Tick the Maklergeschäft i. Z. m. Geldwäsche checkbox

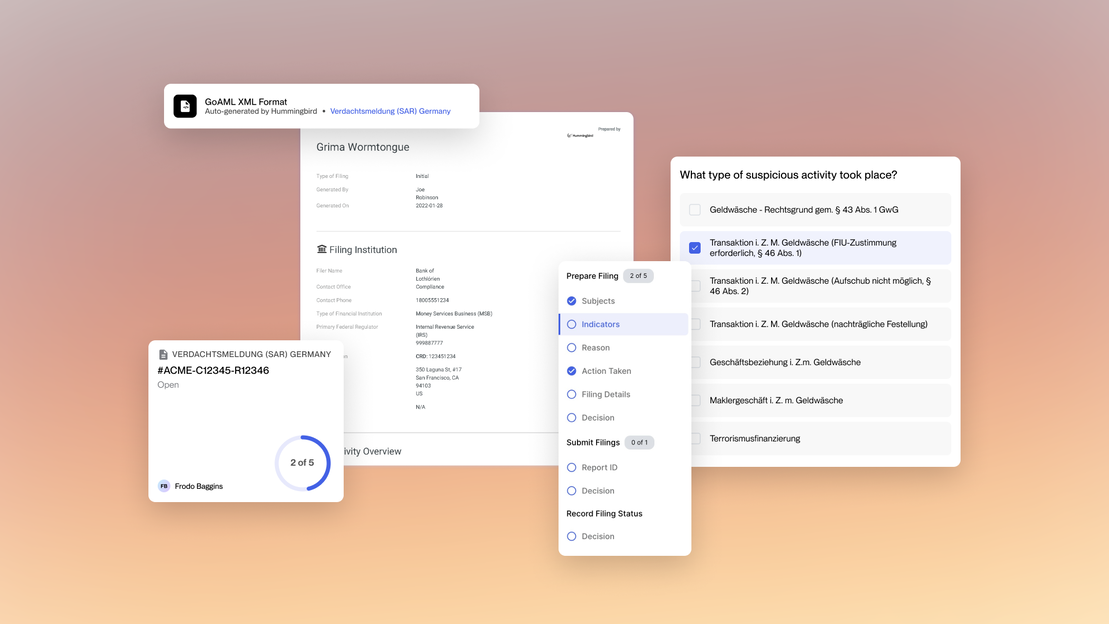[695, 400]
